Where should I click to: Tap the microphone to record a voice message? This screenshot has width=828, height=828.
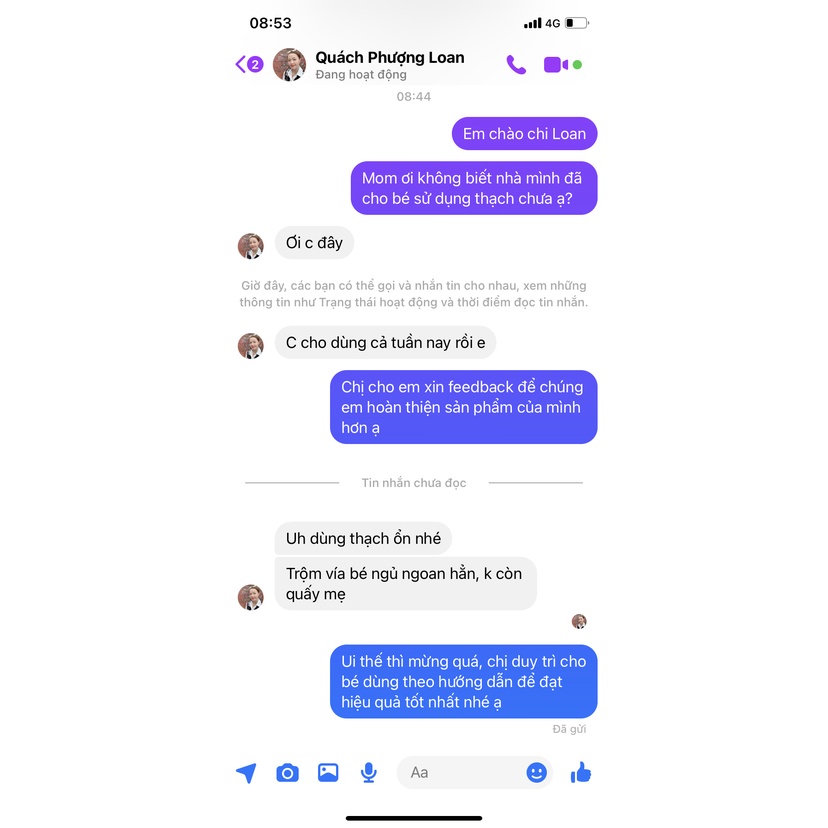[369, 773]
